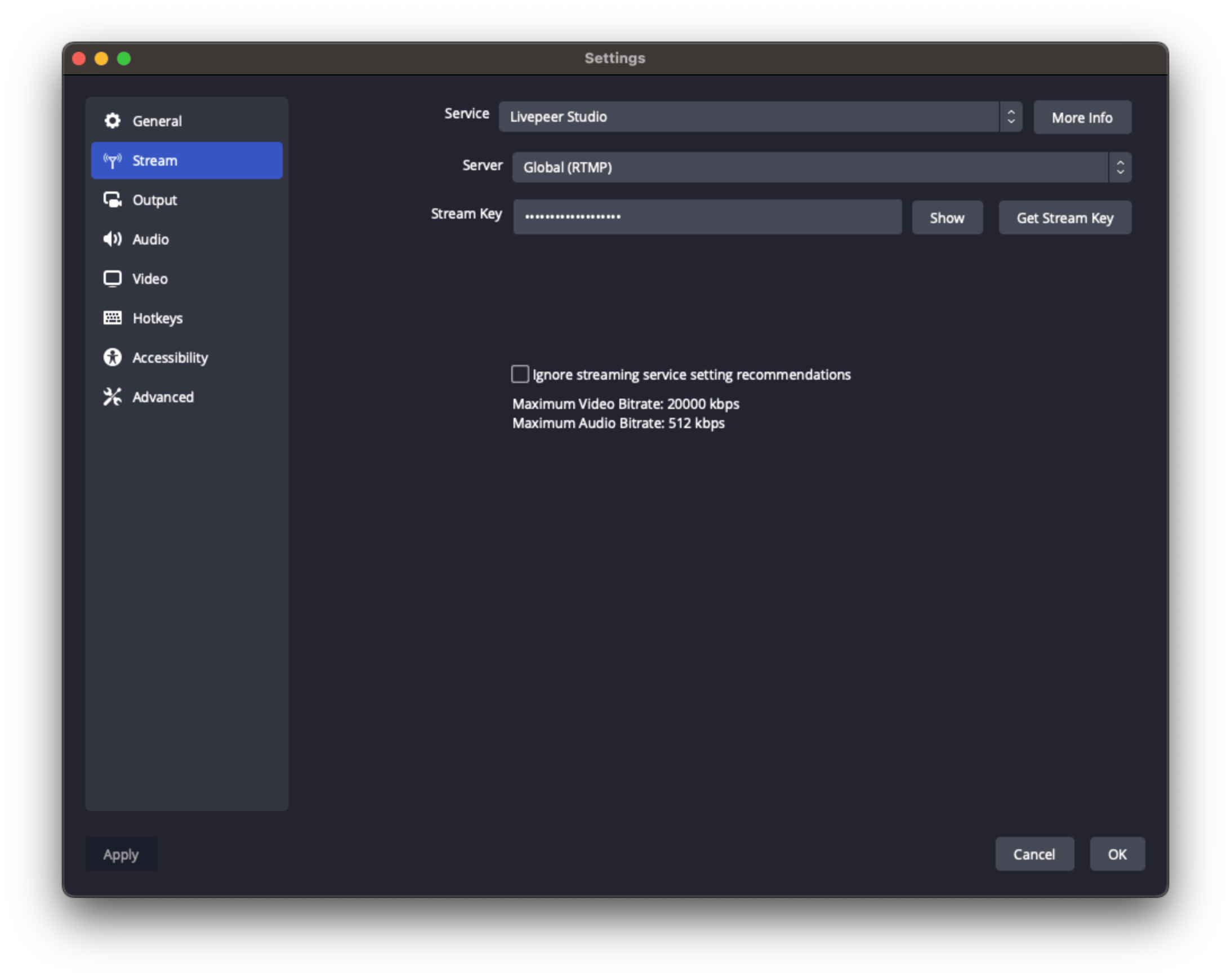Click the Output icon in sidebar
The height and width of the screenshot is (980, 1231).
click(113, 200)
